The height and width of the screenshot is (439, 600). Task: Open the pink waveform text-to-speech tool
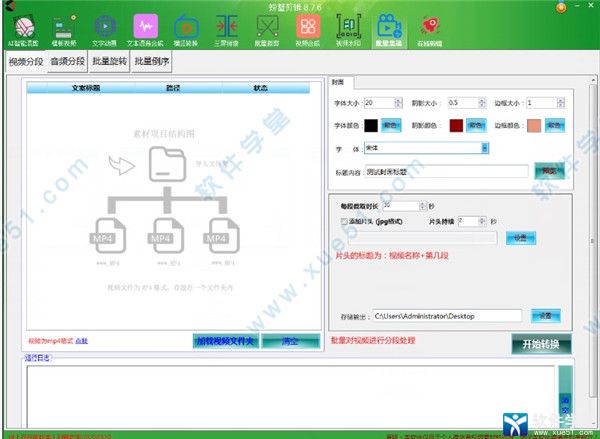pos(145,31)
